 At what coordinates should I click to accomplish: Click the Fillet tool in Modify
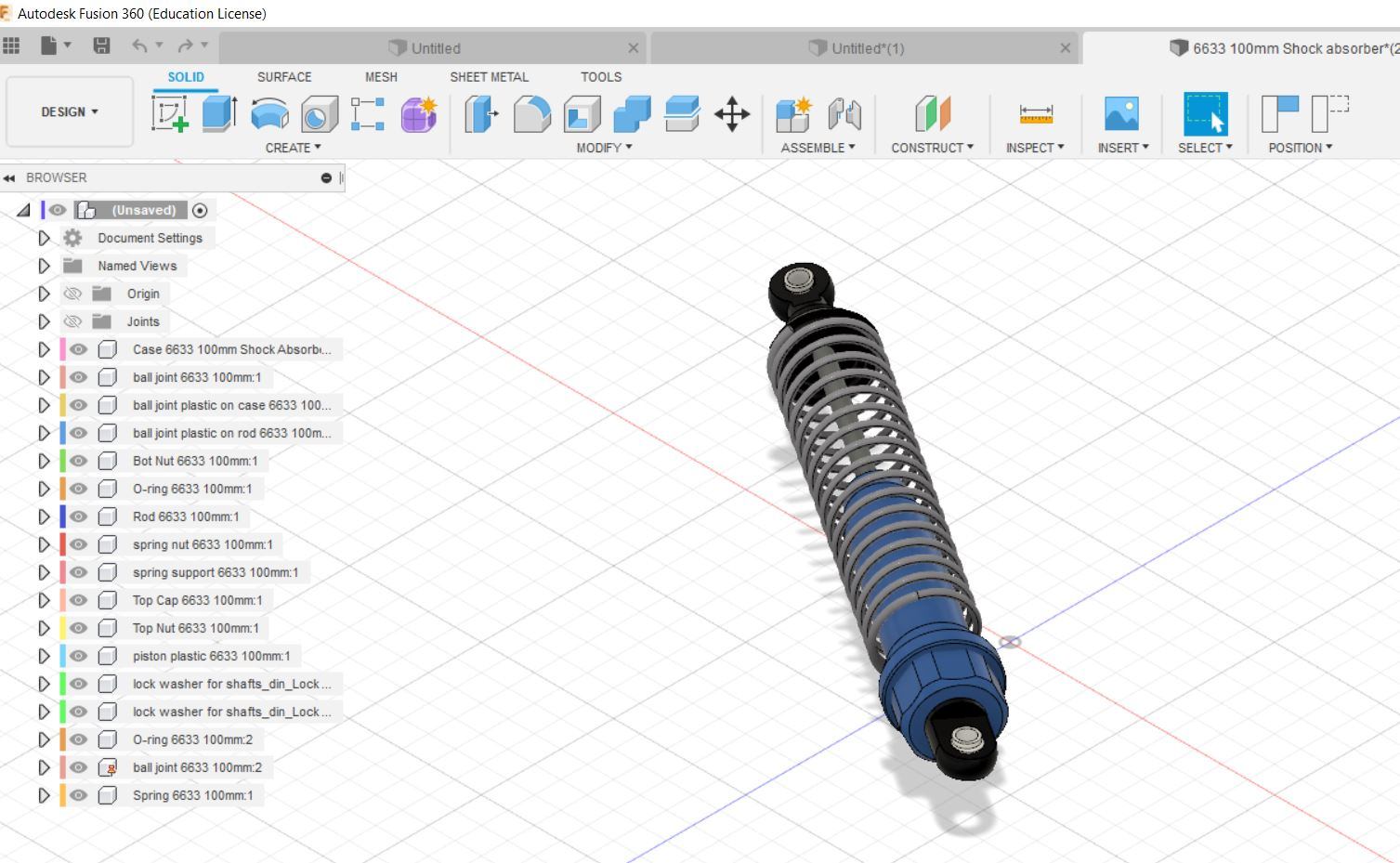(531, 113)
